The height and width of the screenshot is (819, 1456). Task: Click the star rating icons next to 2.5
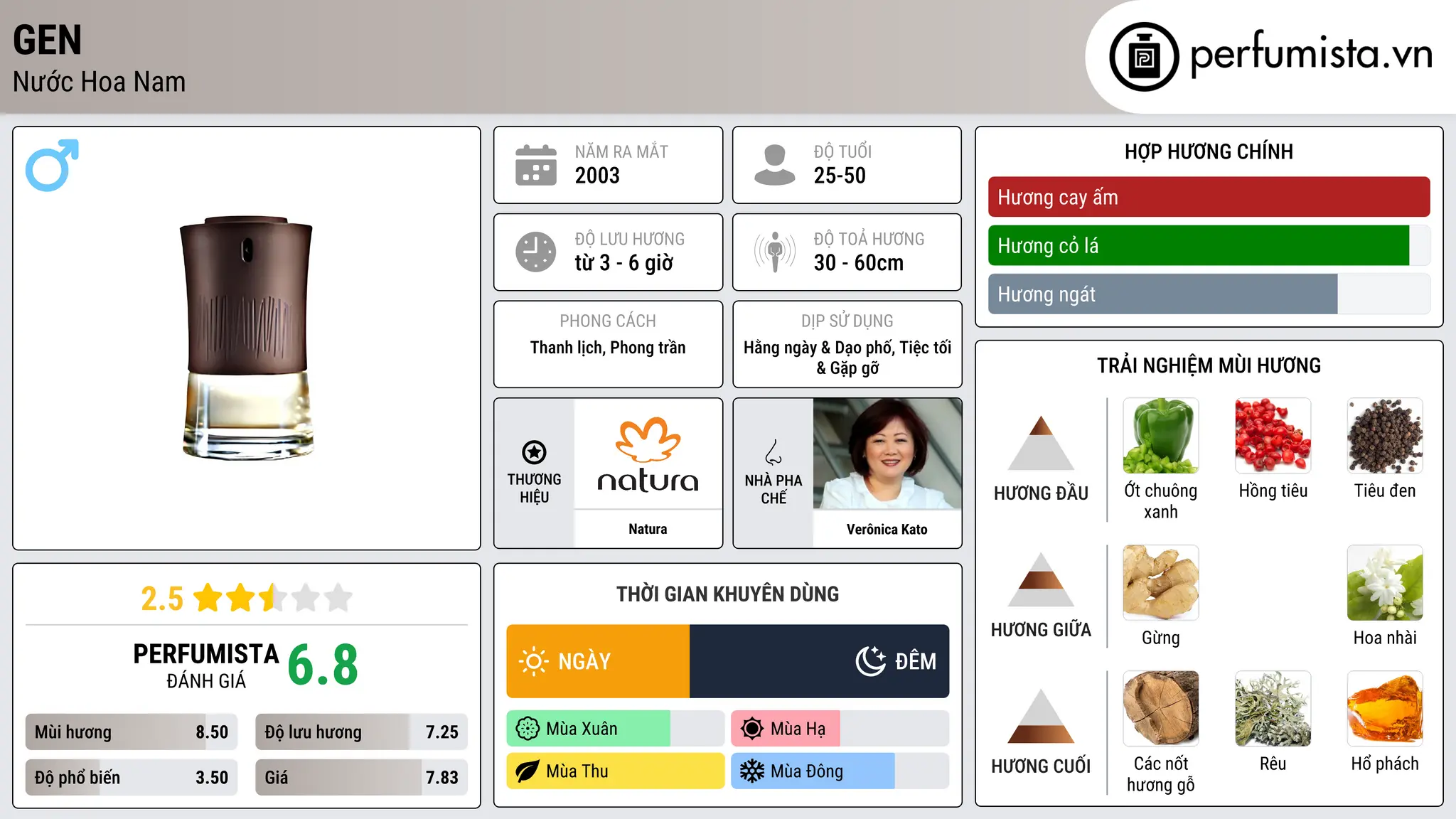273,598
